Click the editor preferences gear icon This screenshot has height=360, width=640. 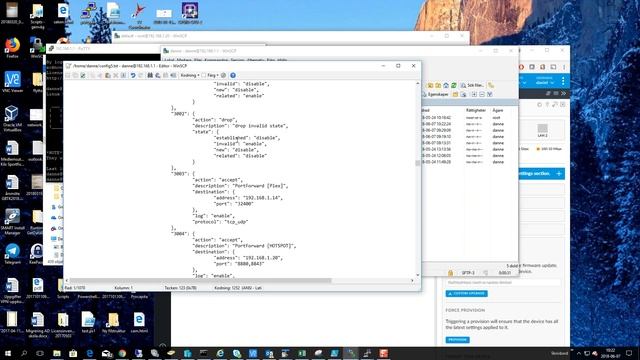coord(223,76)
